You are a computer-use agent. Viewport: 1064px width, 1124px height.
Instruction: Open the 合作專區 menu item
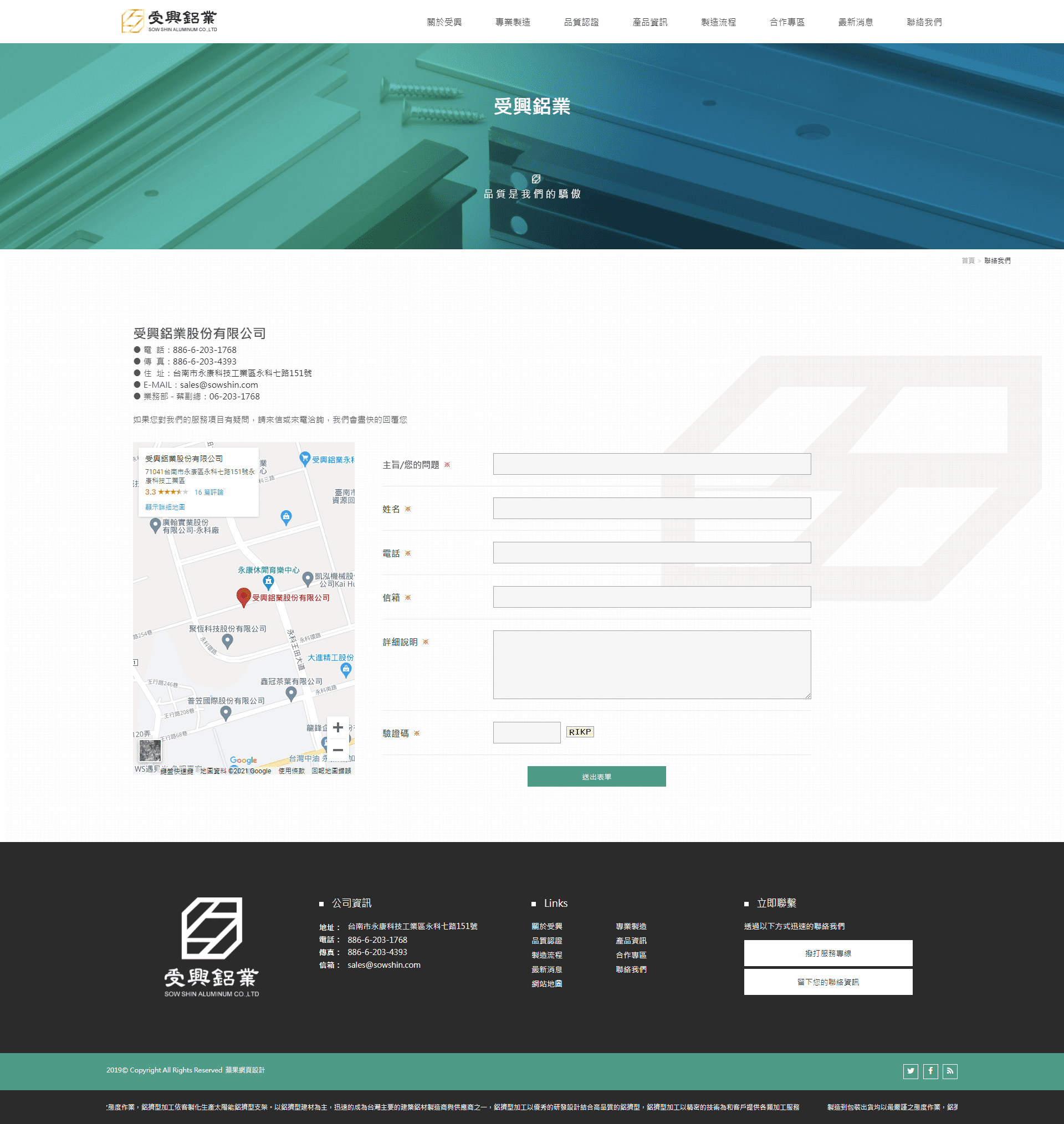(x=787, y=22)
